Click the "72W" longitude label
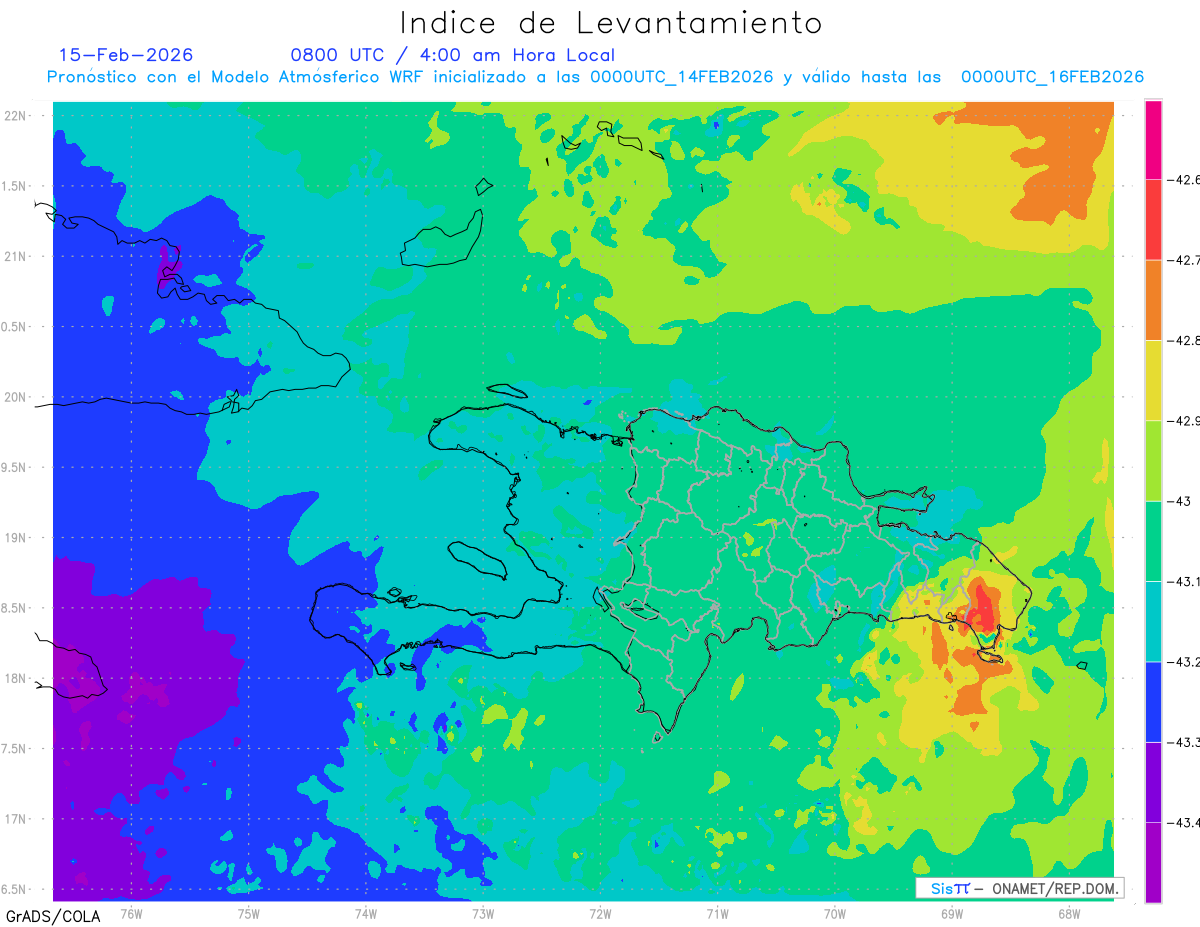This screenshot has width=1200, height=927. (600, 914)
